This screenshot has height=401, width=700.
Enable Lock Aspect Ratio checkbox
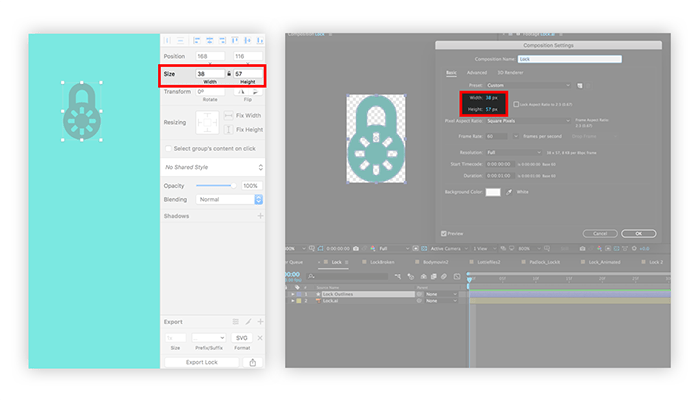516,104
